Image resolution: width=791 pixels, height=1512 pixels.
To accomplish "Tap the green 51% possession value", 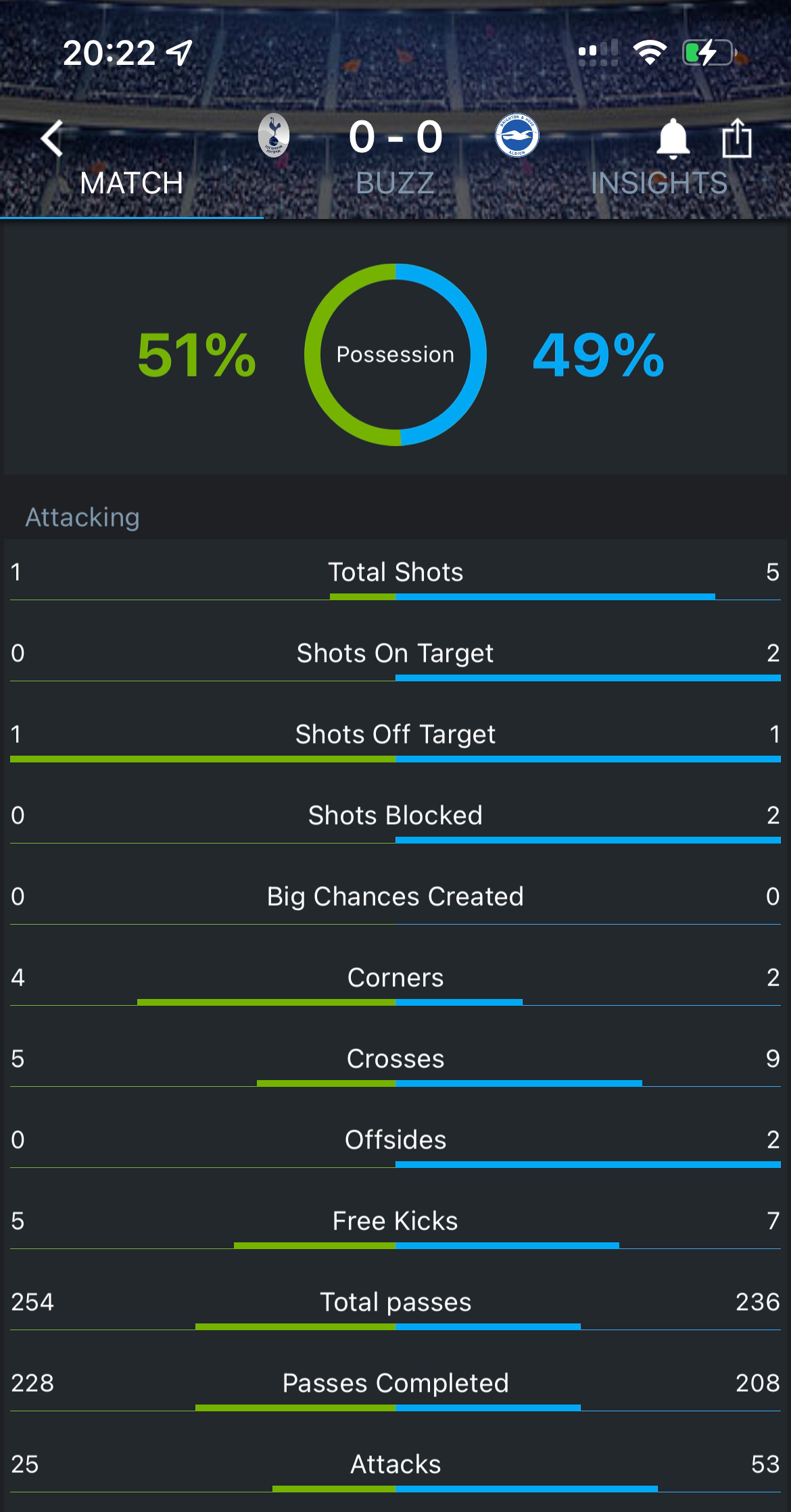I will tap(197, 355).
